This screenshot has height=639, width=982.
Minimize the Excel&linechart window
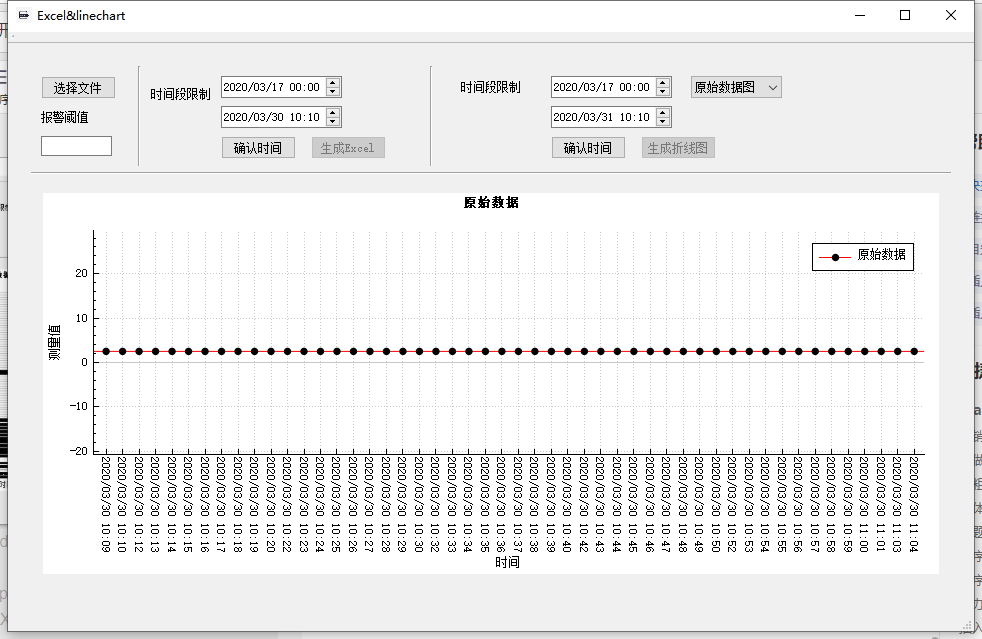click(x=860, y=16)
